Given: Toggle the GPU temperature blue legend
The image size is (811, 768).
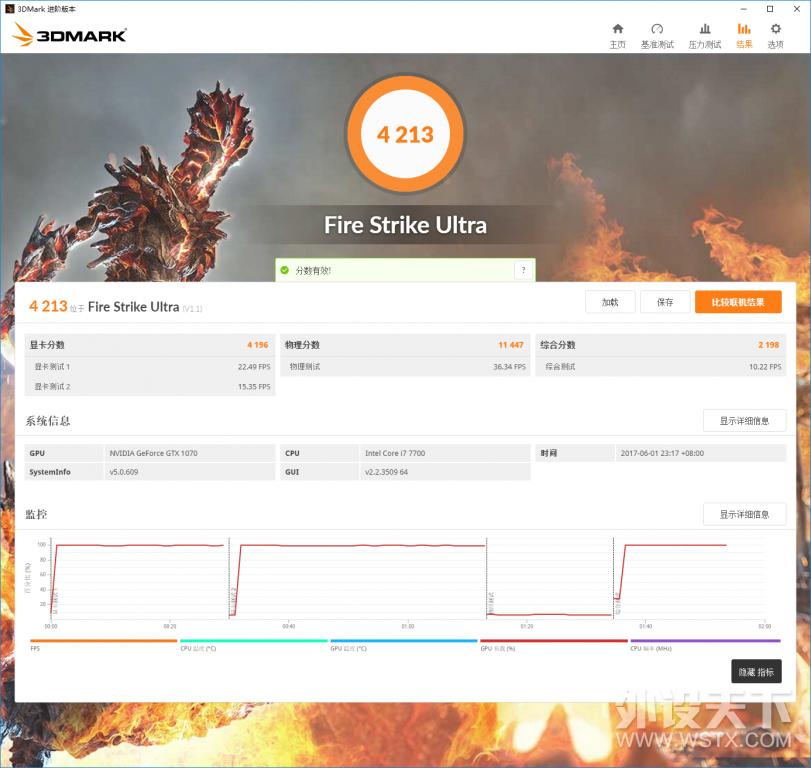Looking at the screenshot, I should pos(403,641).
